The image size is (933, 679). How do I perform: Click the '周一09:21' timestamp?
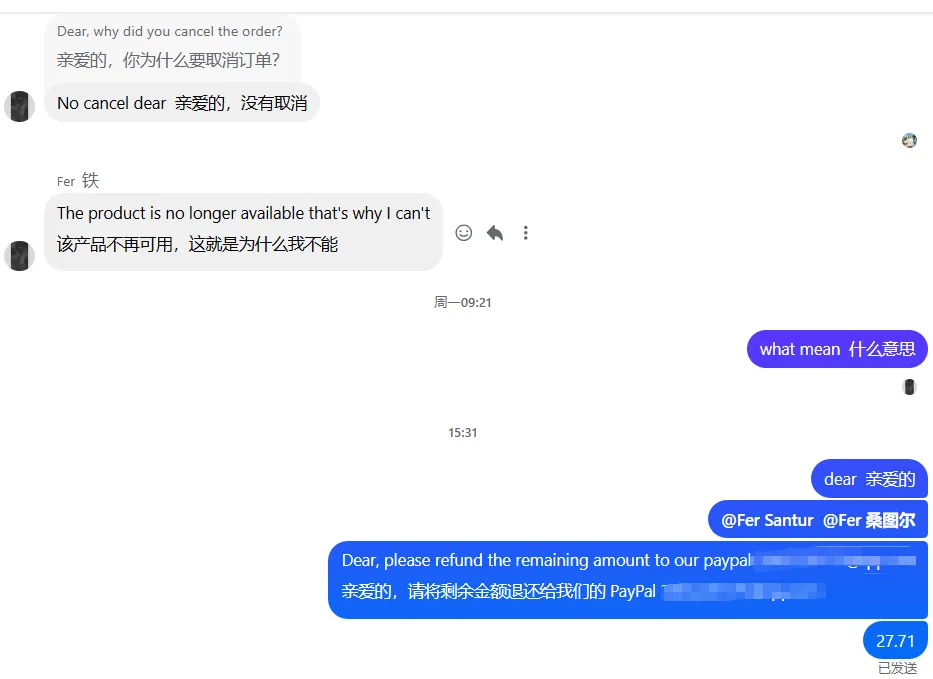462,302
